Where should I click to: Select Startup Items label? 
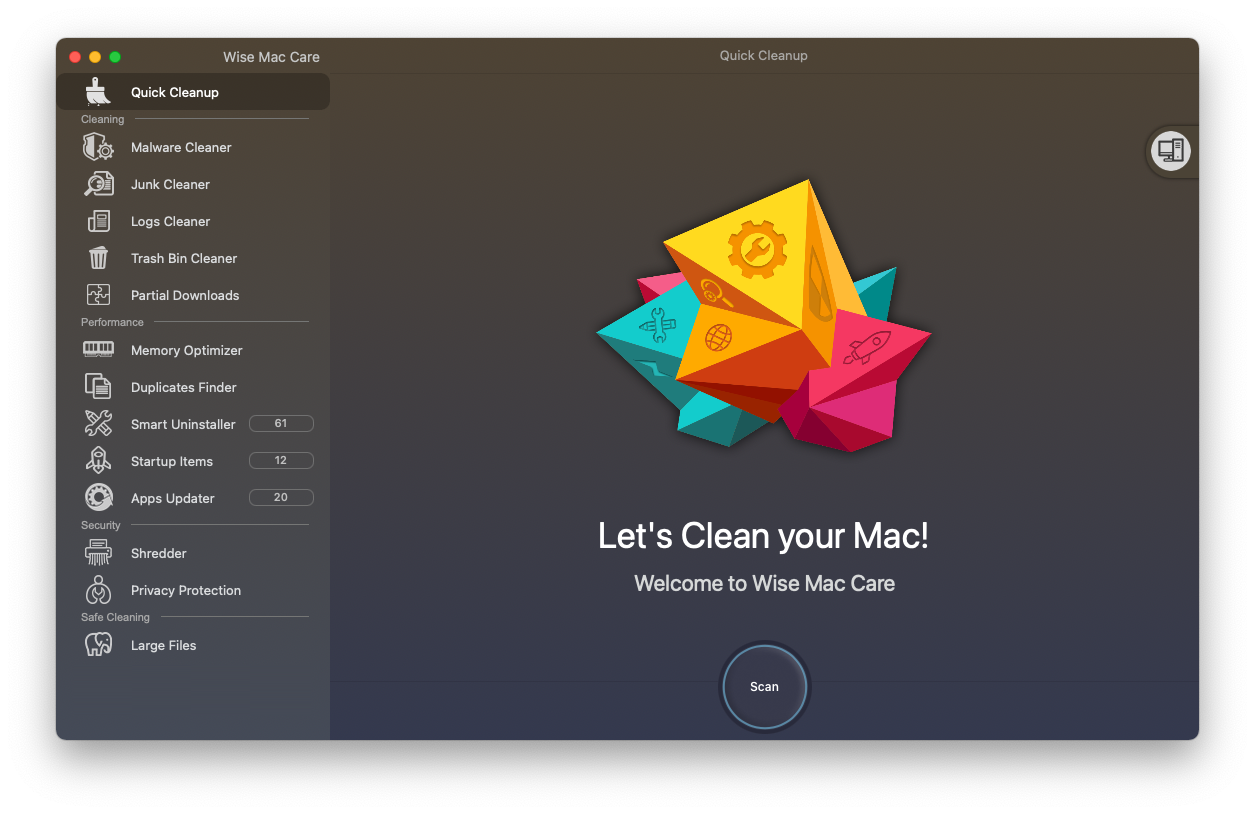[172, 461]
